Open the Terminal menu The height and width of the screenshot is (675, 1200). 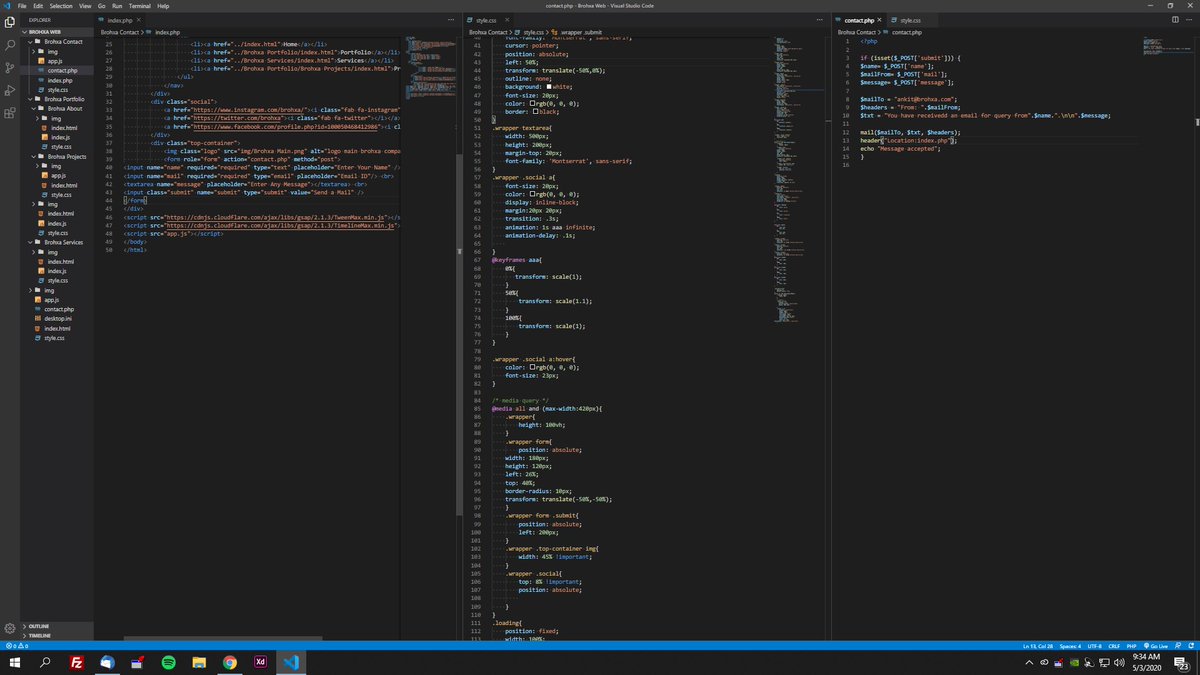(x=139, y=6)
